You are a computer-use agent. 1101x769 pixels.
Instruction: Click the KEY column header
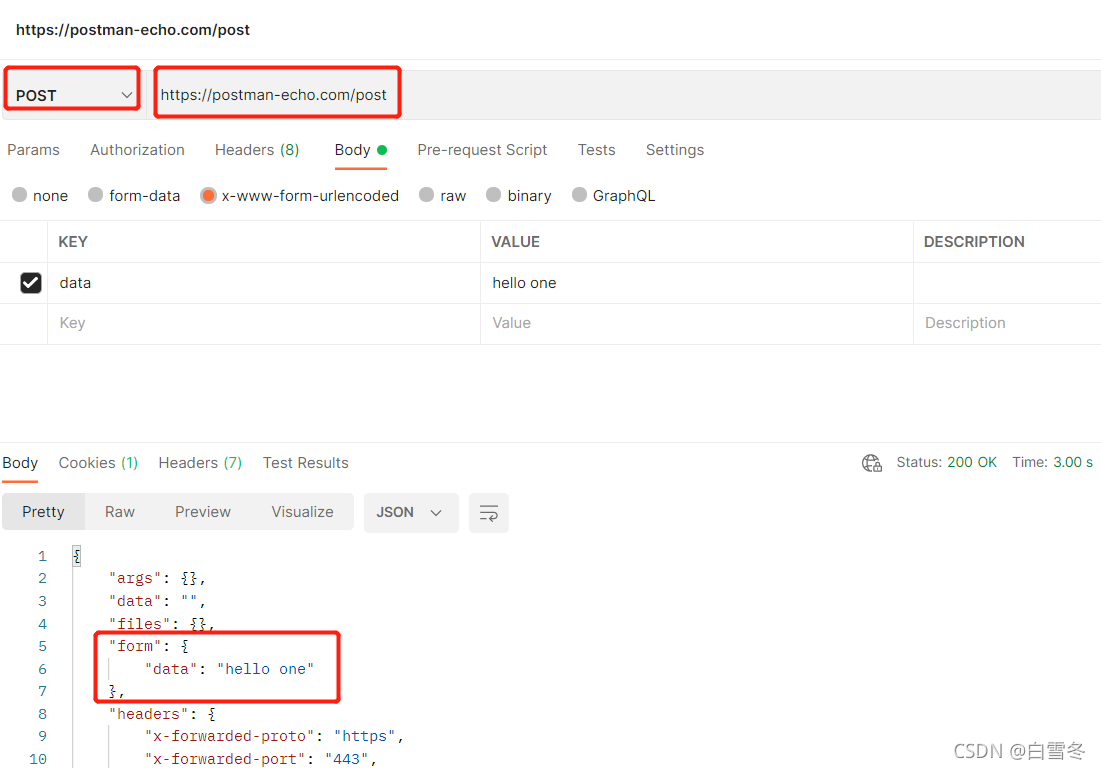coord(73,242)
